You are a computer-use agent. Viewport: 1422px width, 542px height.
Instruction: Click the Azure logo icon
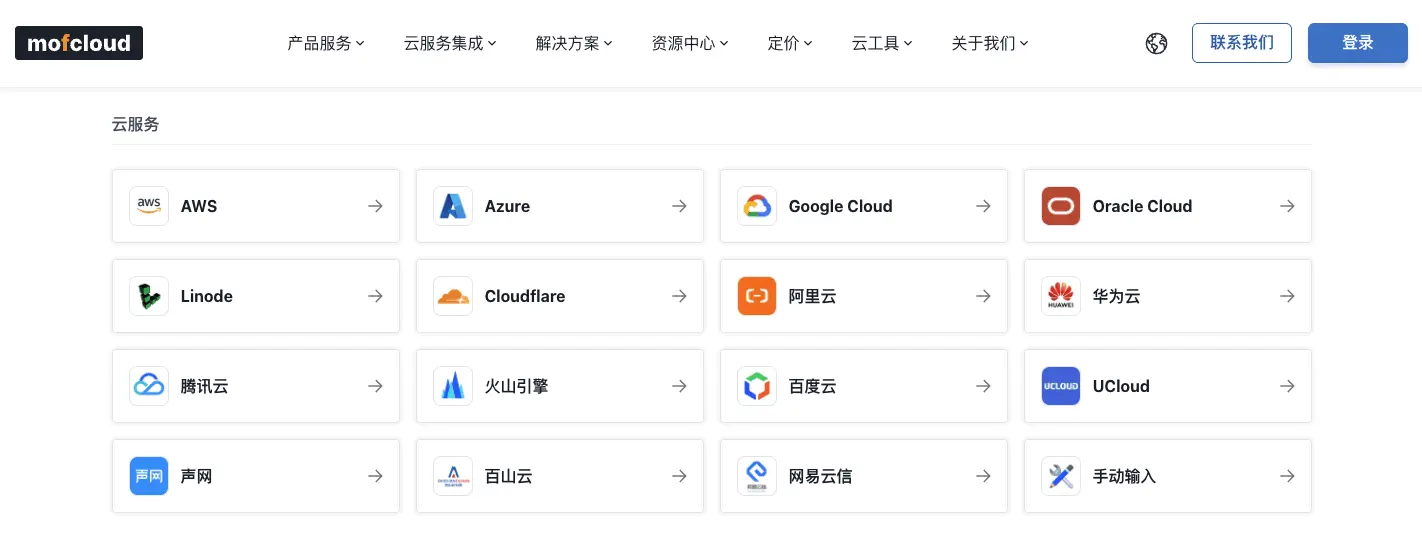coord(453,206)
